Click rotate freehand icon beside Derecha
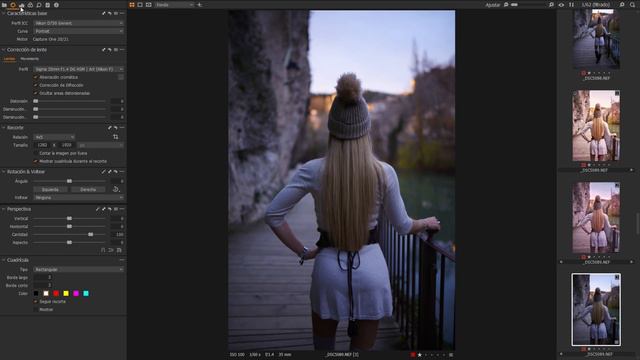Image resolution: width=640 pixels, height=360 pixels. [116, 189]
